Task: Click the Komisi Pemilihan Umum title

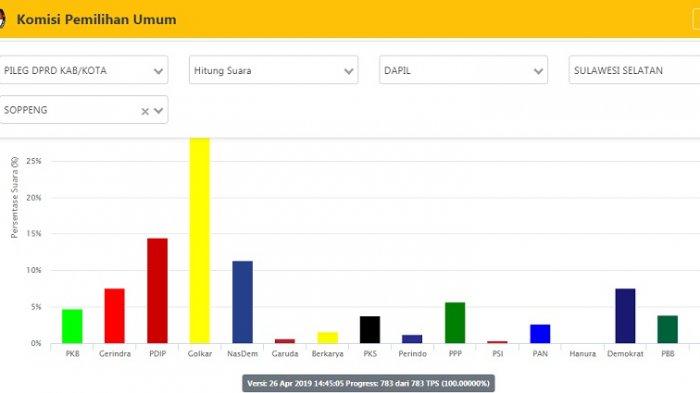Action: click(x=96, y=20)
